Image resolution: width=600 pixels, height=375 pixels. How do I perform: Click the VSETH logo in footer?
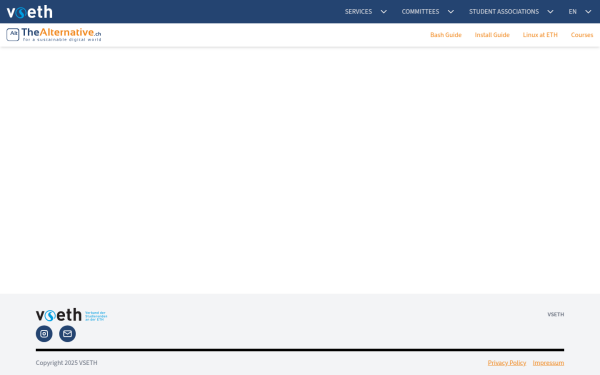[72, 315]
